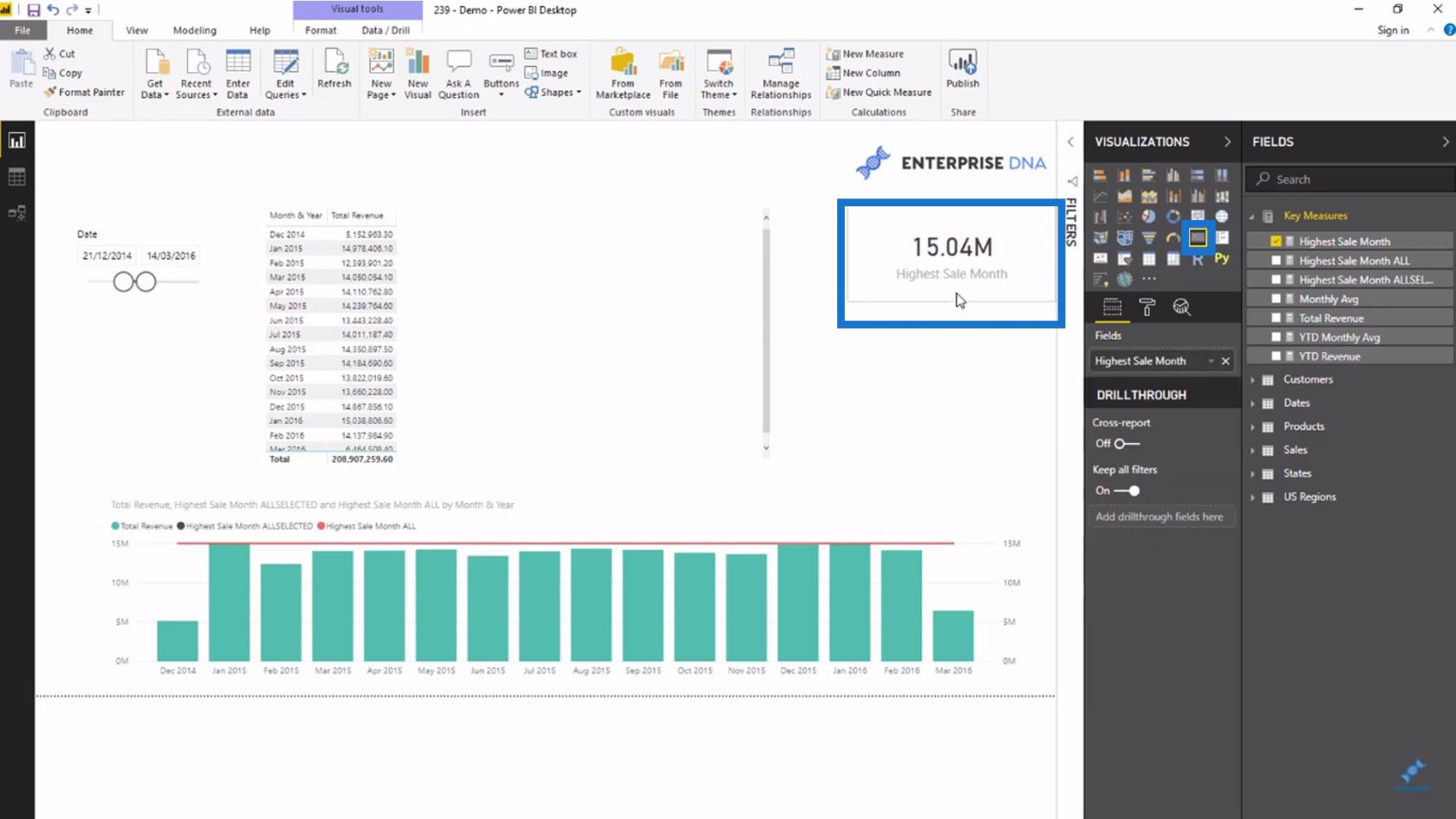Check the Monthly Avg measure
Screen dimensions: 1456x819
click(x=1276, y=299)
